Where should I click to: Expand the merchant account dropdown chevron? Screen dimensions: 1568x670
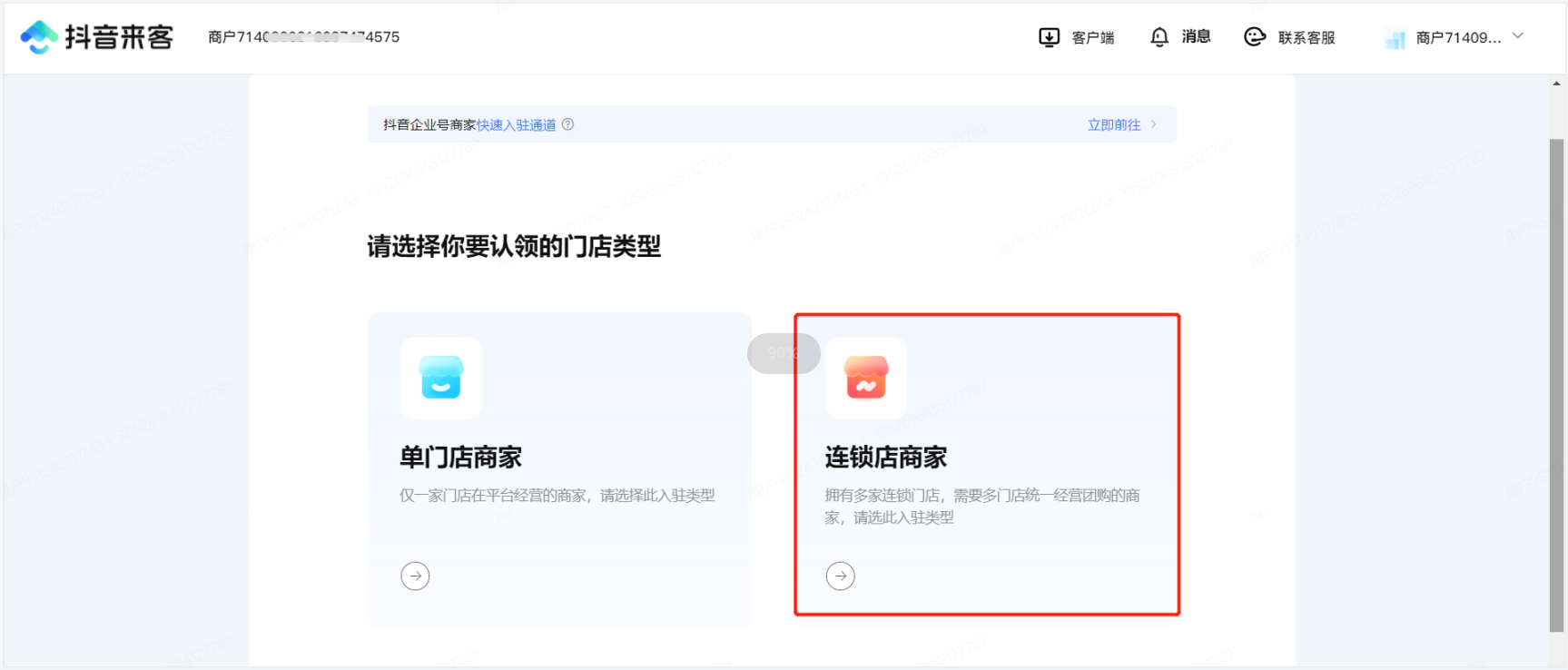(1518, 36)
